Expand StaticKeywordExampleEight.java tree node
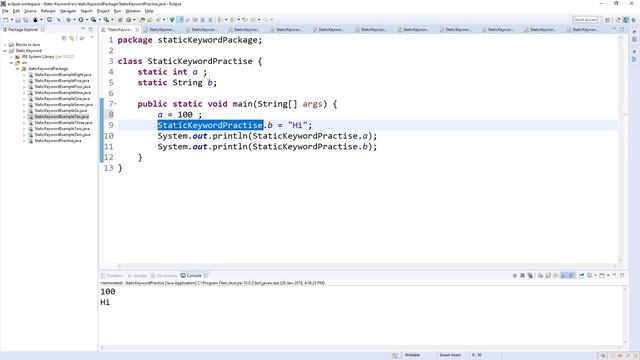Viewport: 640px width, 360px height. (24, 75)
